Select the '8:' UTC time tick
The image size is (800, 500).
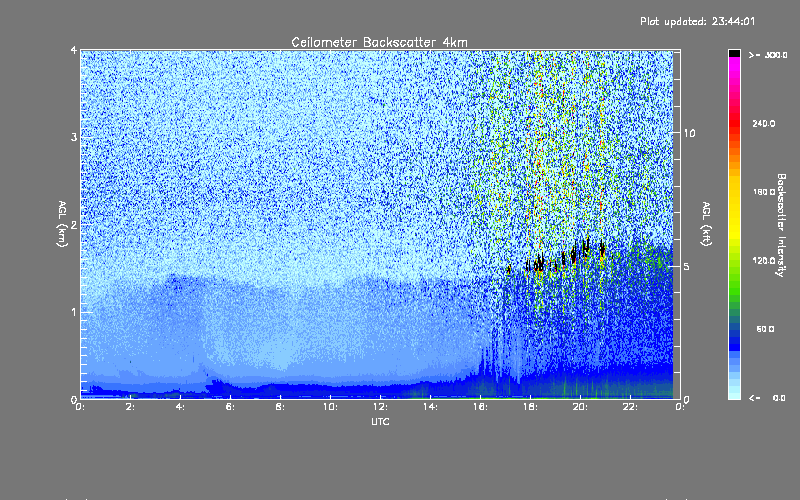tap(280, 407)
